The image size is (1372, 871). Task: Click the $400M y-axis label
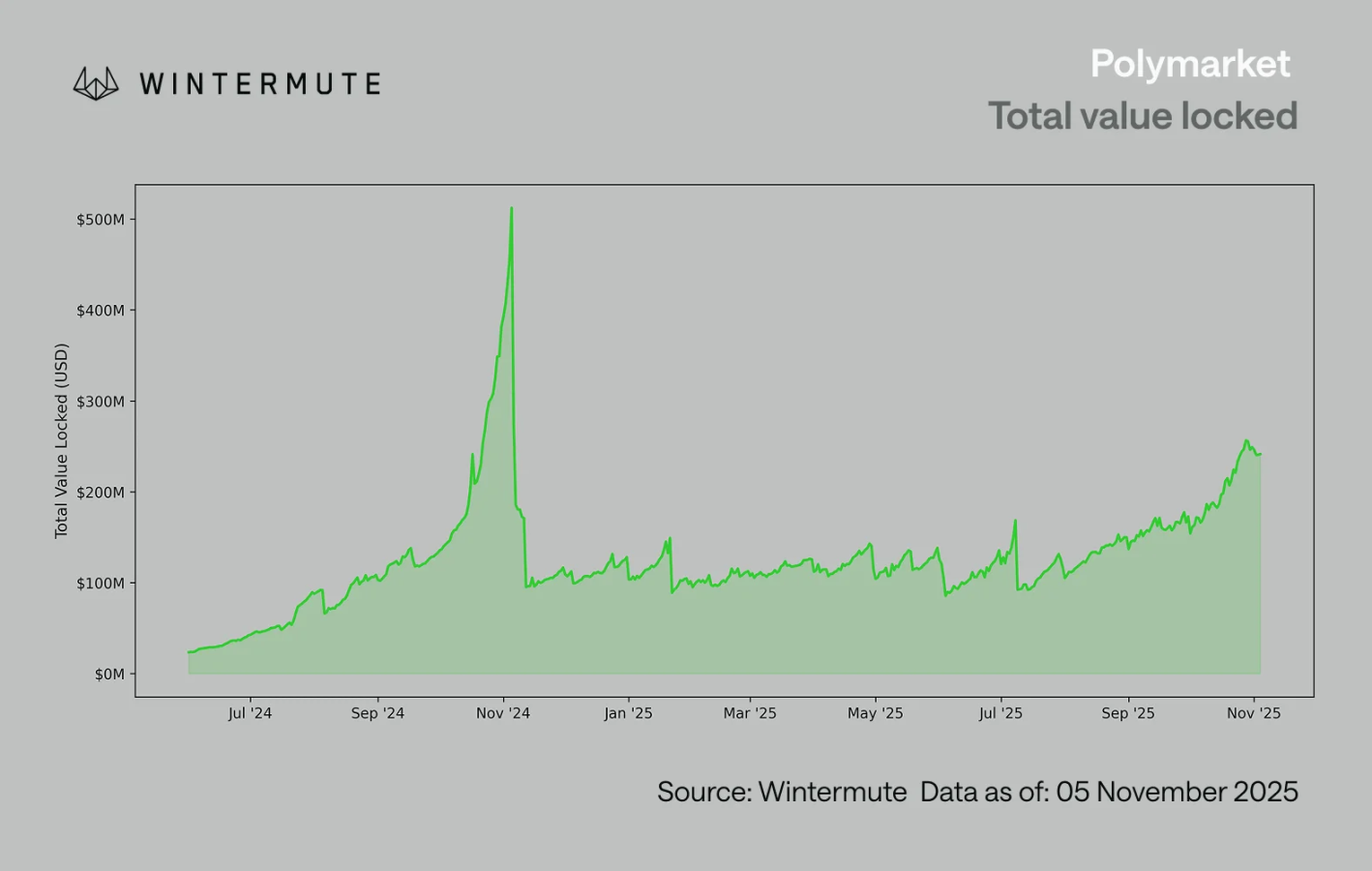101,311
